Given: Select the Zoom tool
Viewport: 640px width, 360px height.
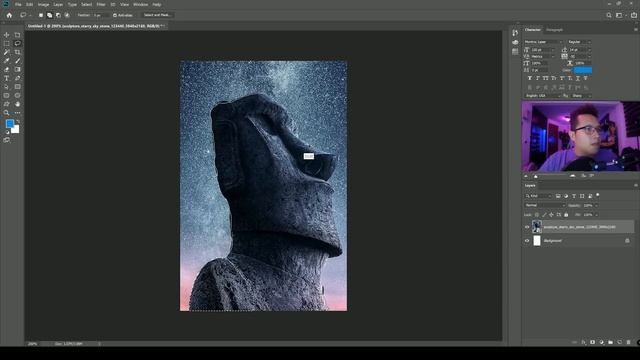Looking at the screenshot, I should [x=7, y=113].
